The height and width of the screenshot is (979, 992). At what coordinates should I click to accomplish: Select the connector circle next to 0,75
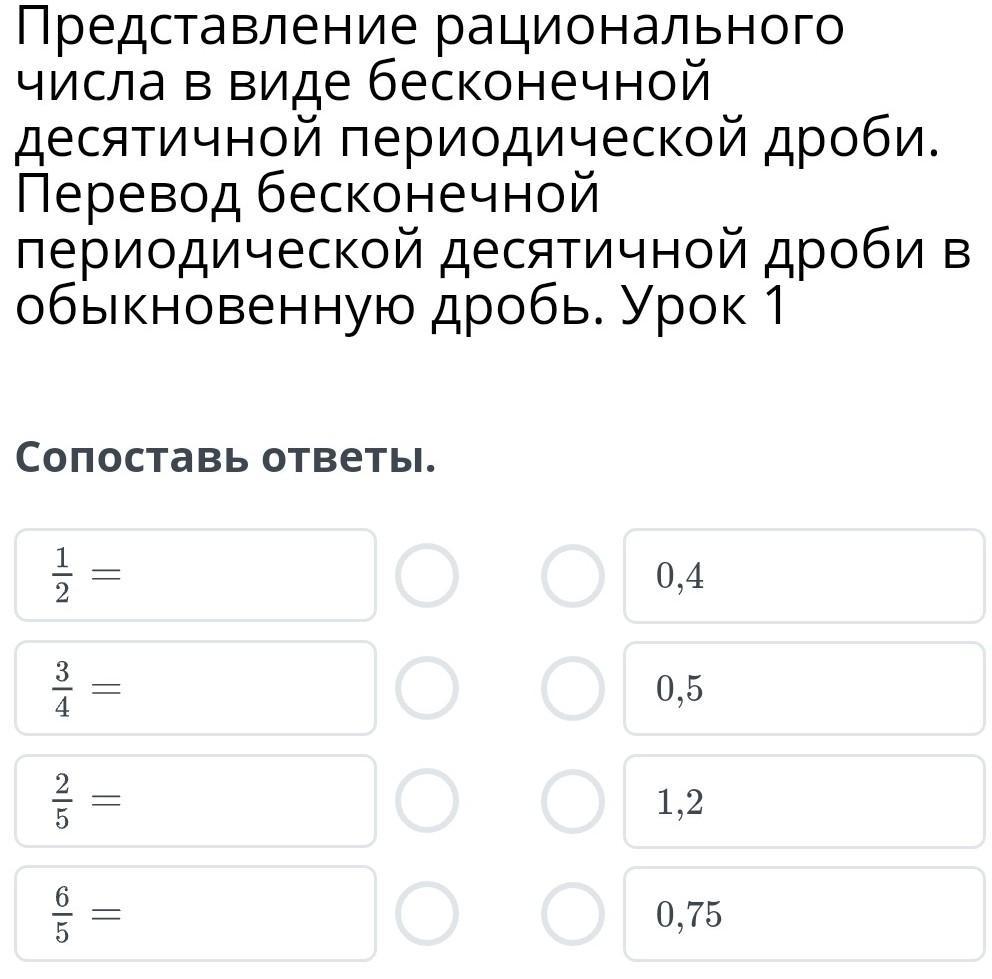pos(573,914)
